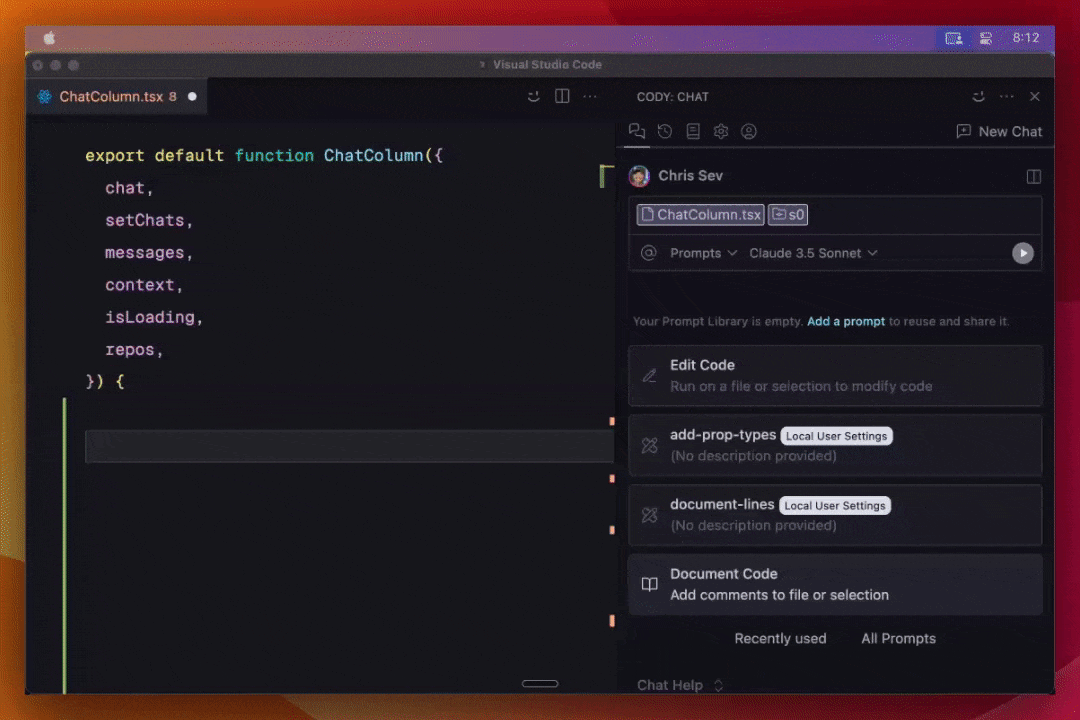Open chat panel More Actions ellipsis
The height and width of the screenshot is (720, 1080).
point(1006,96)
